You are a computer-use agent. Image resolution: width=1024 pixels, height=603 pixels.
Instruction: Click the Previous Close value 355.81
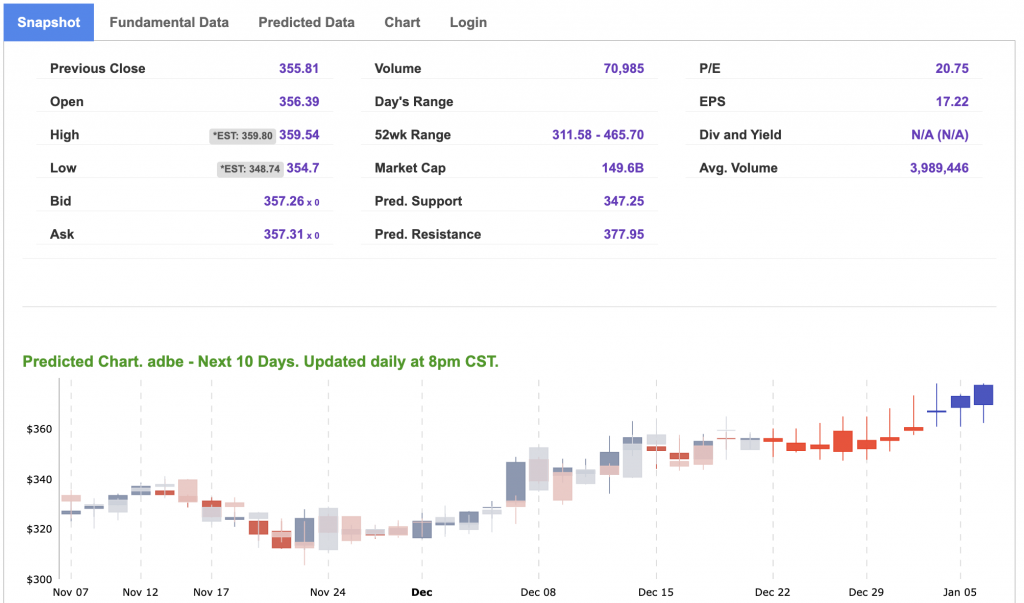tap(299, 69)
